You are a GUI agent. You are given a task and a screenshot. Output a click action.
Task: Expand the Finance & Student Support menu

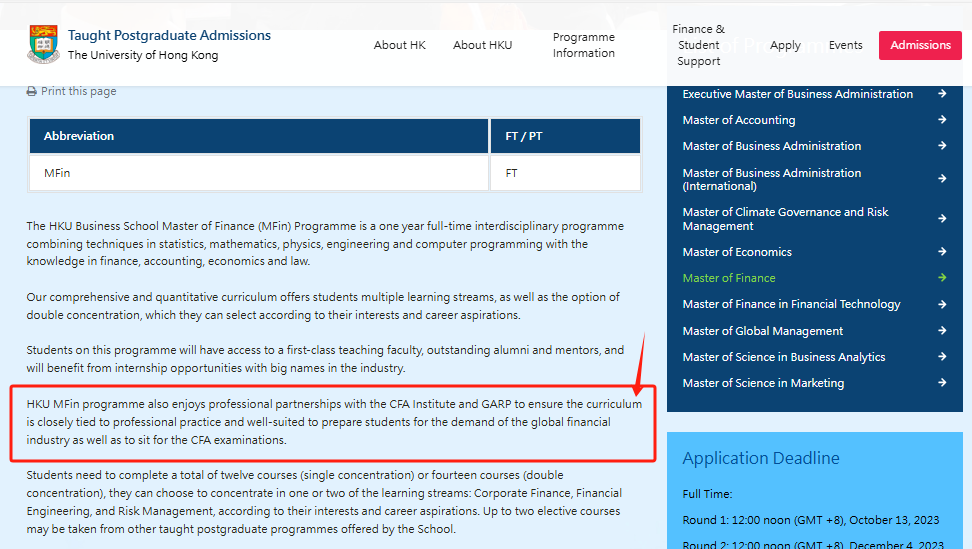tap(698, 45)
